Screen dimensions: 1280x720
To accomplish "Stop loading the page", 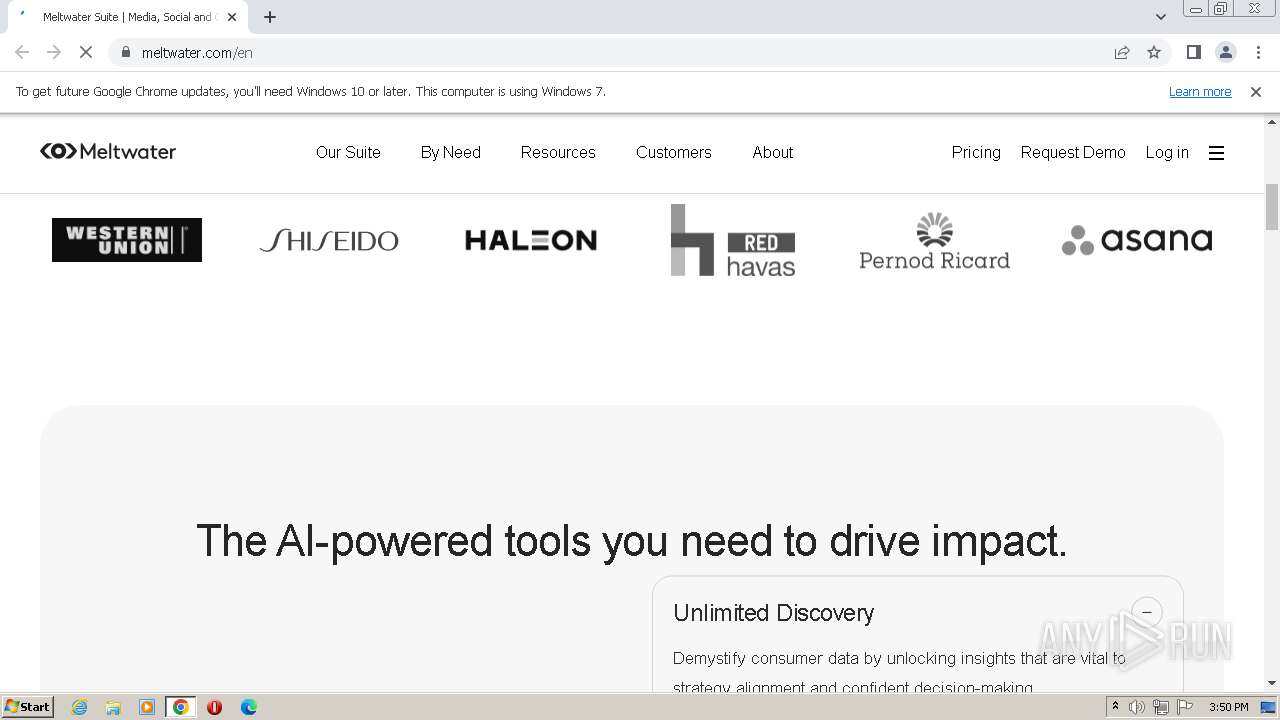I will (86, 52).
